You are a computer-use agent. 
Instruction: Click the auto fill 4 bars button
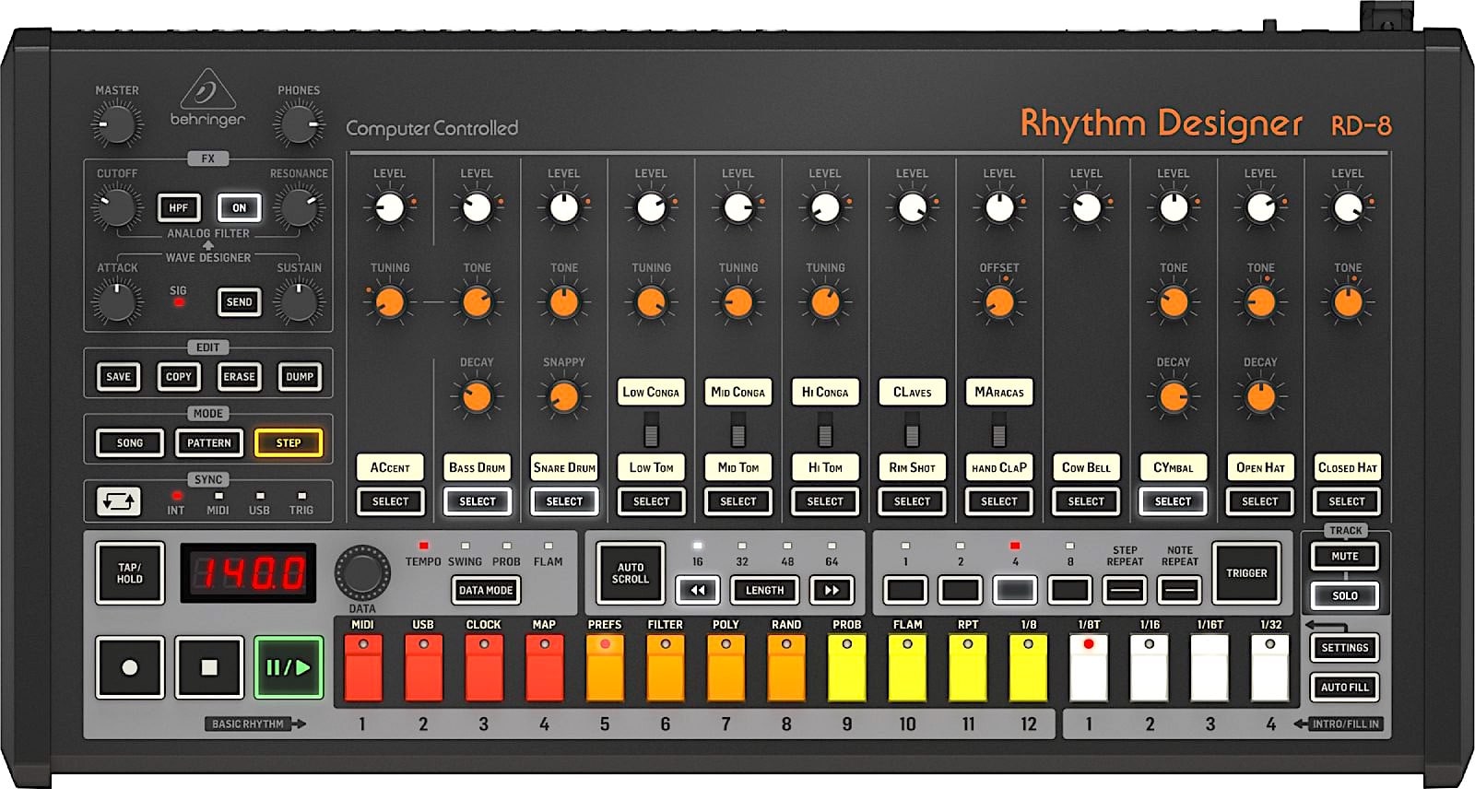tap(1014, 590)
